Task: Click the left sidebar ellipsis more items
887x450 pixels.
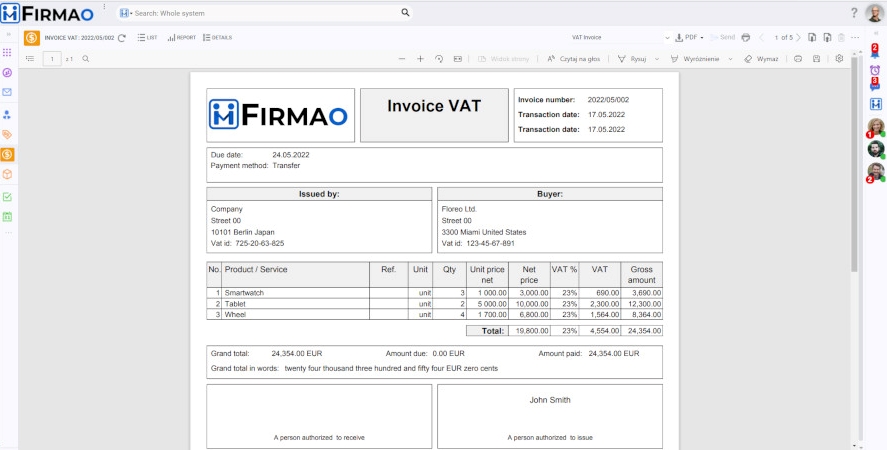Action: (8, 233)
